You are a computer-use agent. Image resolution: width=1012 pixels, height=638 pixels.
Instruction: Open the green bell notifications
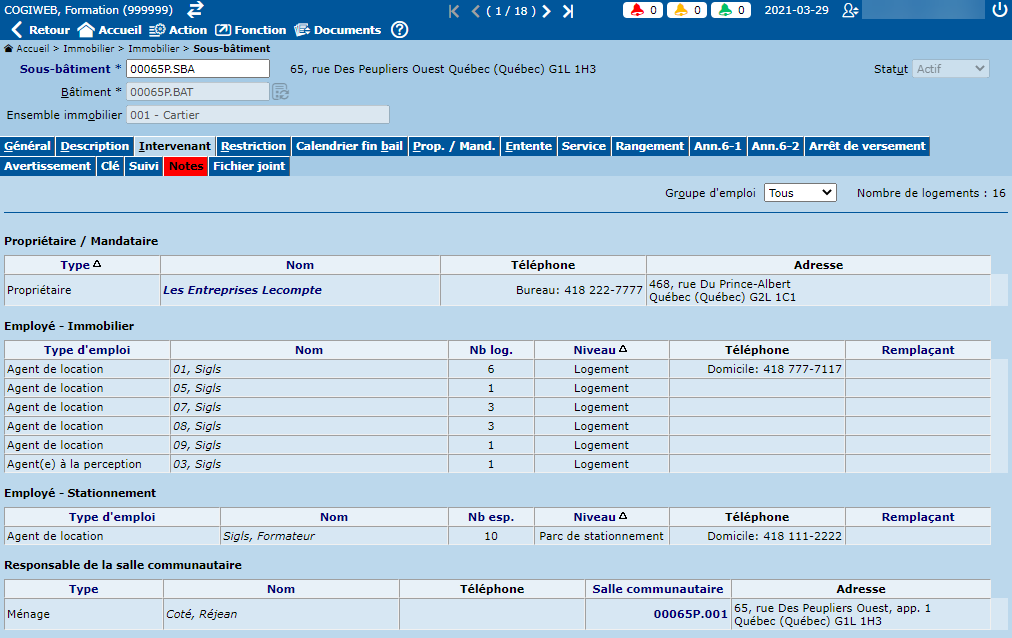point(731,11)
